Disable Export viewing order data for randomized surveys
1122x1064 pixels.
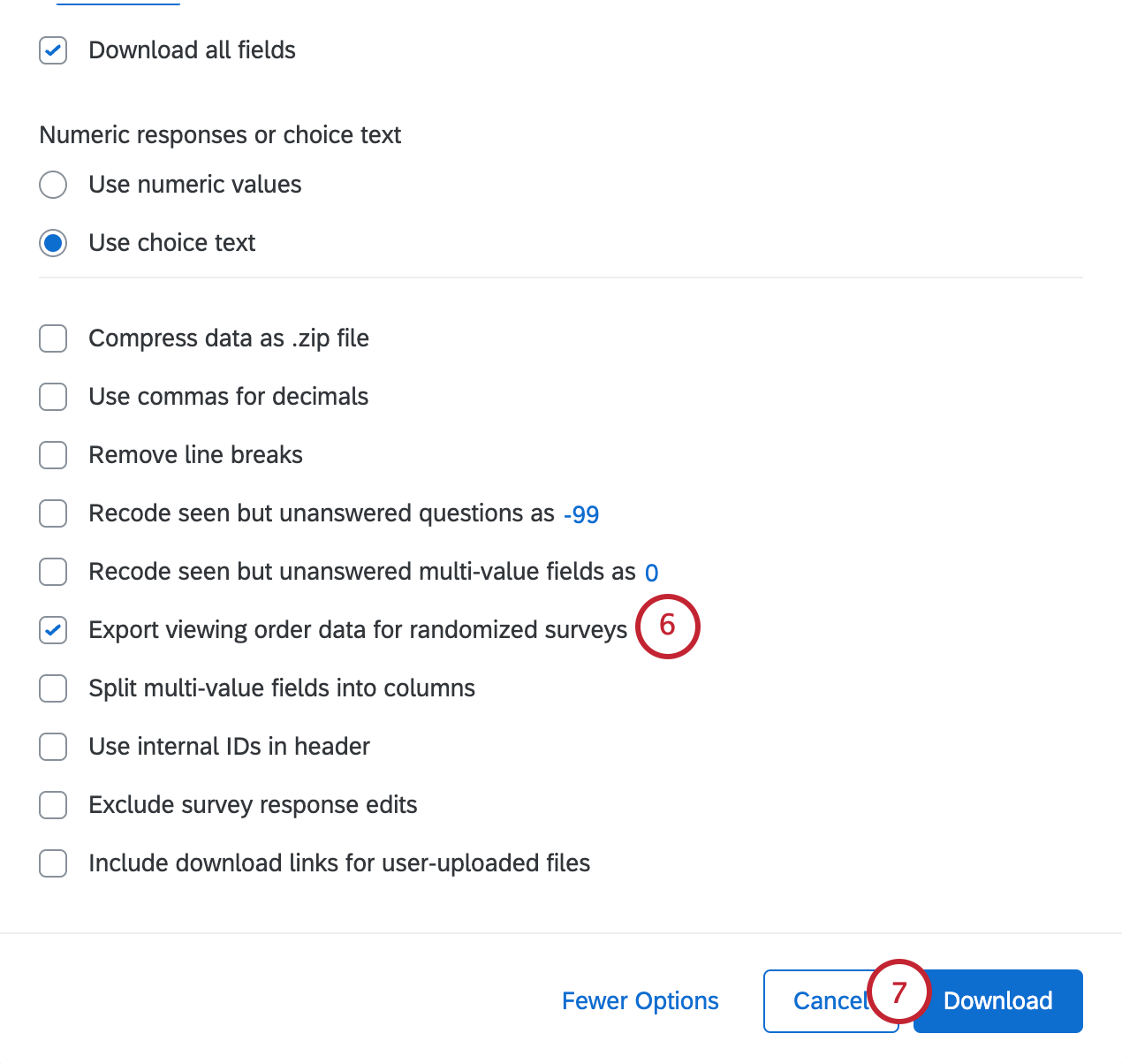pos(53,630)
